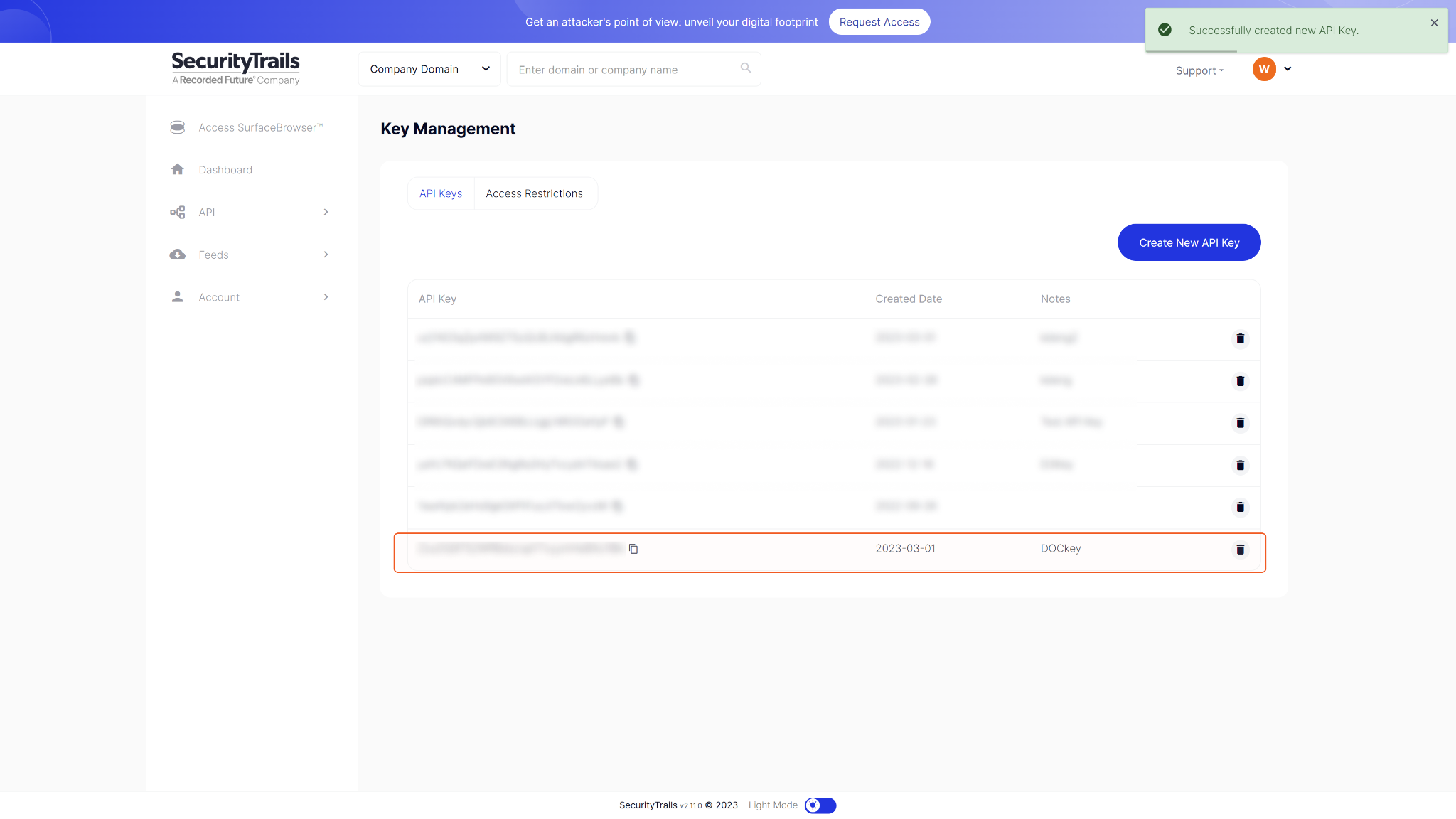Copy the DOCkey API key
1456x819 pixels.
633,549
